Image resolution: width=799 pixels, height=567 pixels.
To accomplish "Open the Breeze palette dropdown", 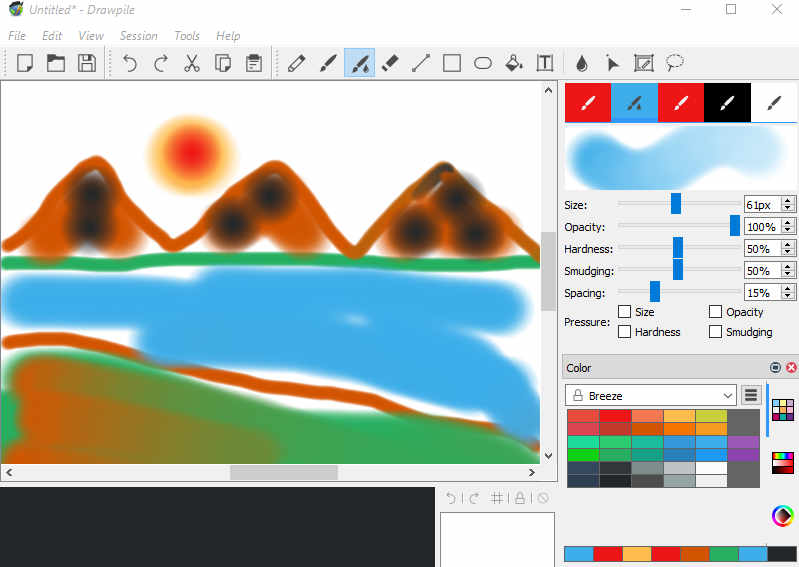I will [x=651, y=395].
